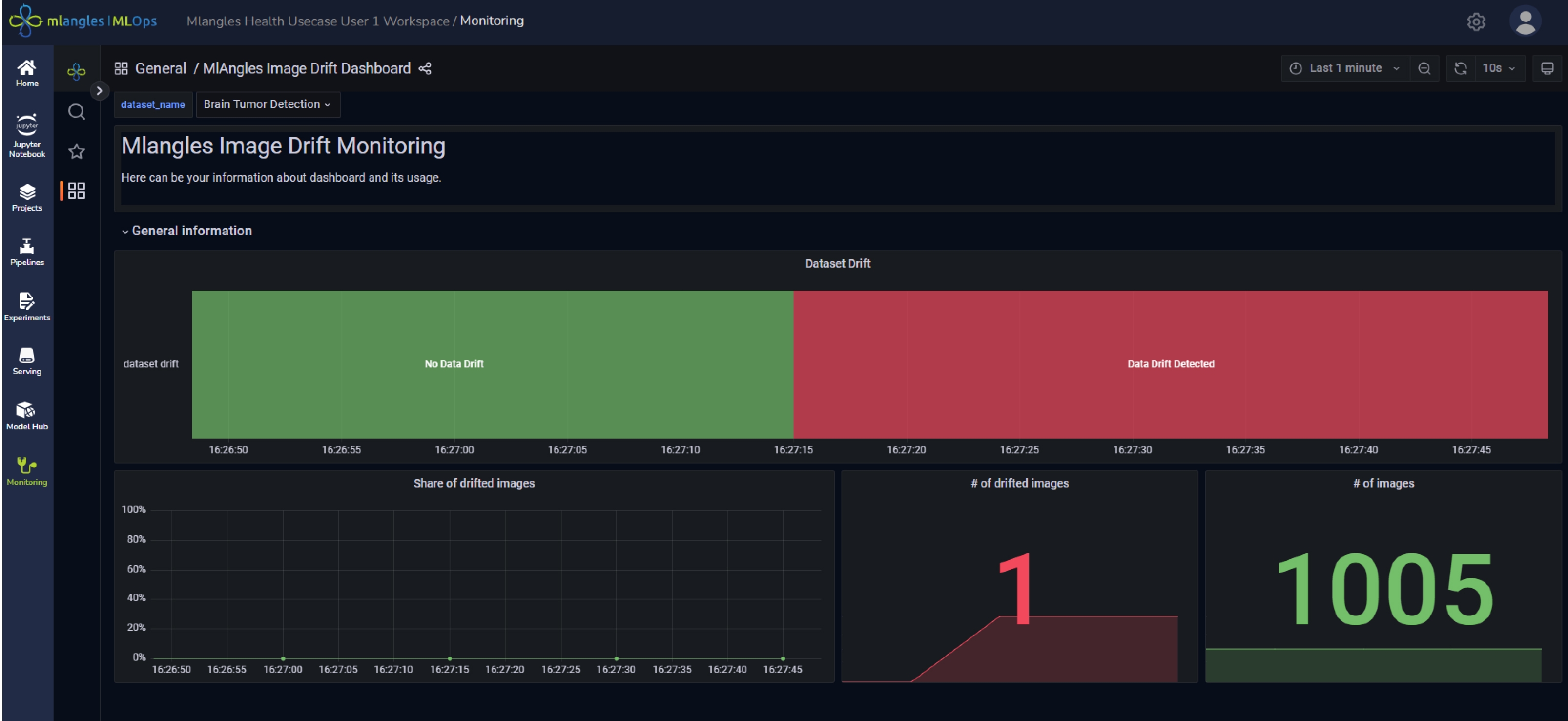Open Jupyter Notebook from sidebar
The image size is (1568, 721).
click(27, 136)
